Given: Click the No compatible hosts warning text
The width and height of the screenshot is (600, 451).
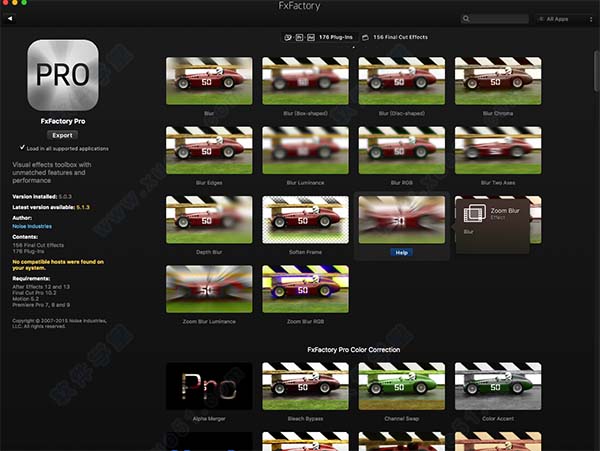Looking at the screenshot, I should 58,265.
